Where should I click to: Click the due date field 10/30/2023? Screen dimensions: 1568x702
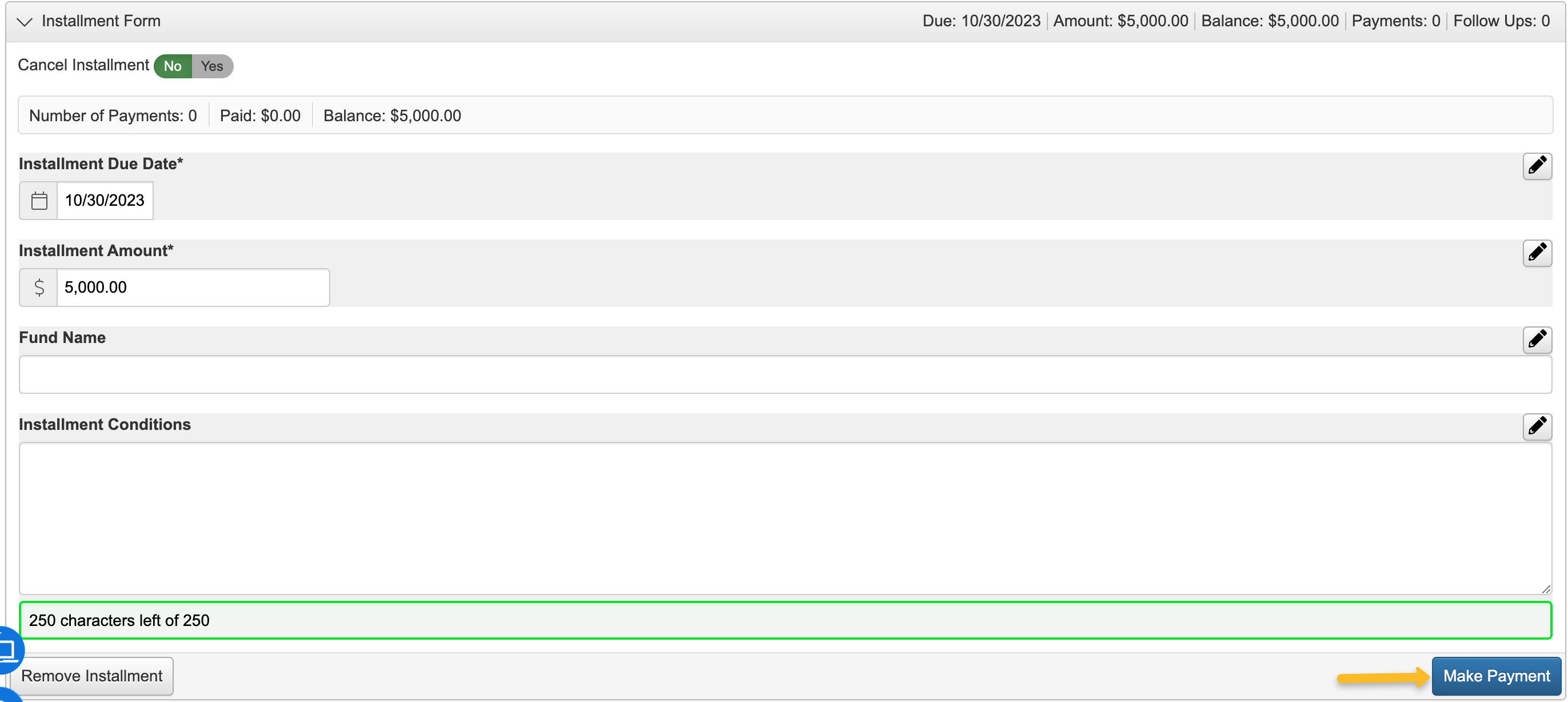[x=105, y=200]
